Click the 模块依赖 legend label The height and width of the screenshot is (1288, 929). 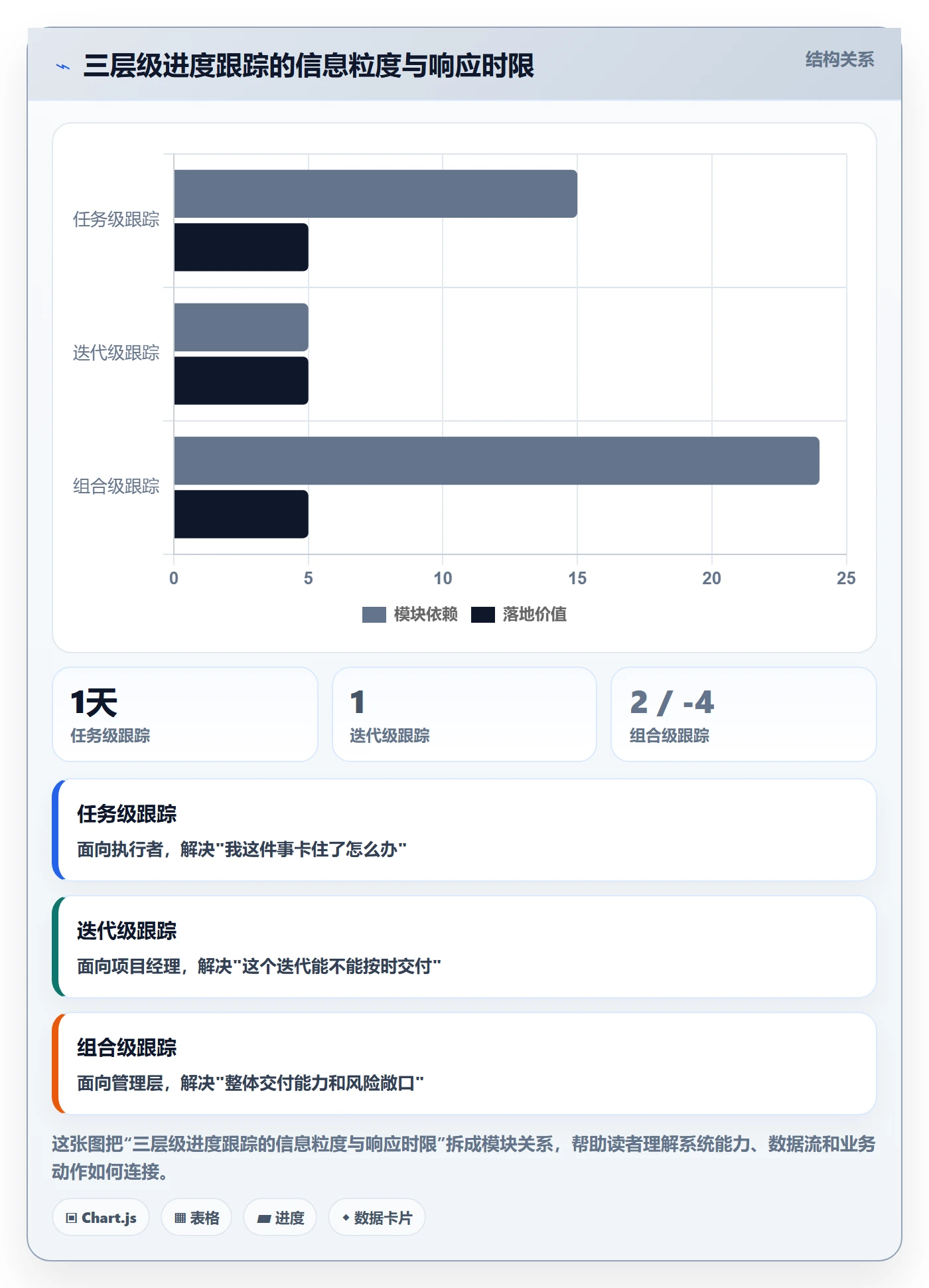(x=426, y=615)
